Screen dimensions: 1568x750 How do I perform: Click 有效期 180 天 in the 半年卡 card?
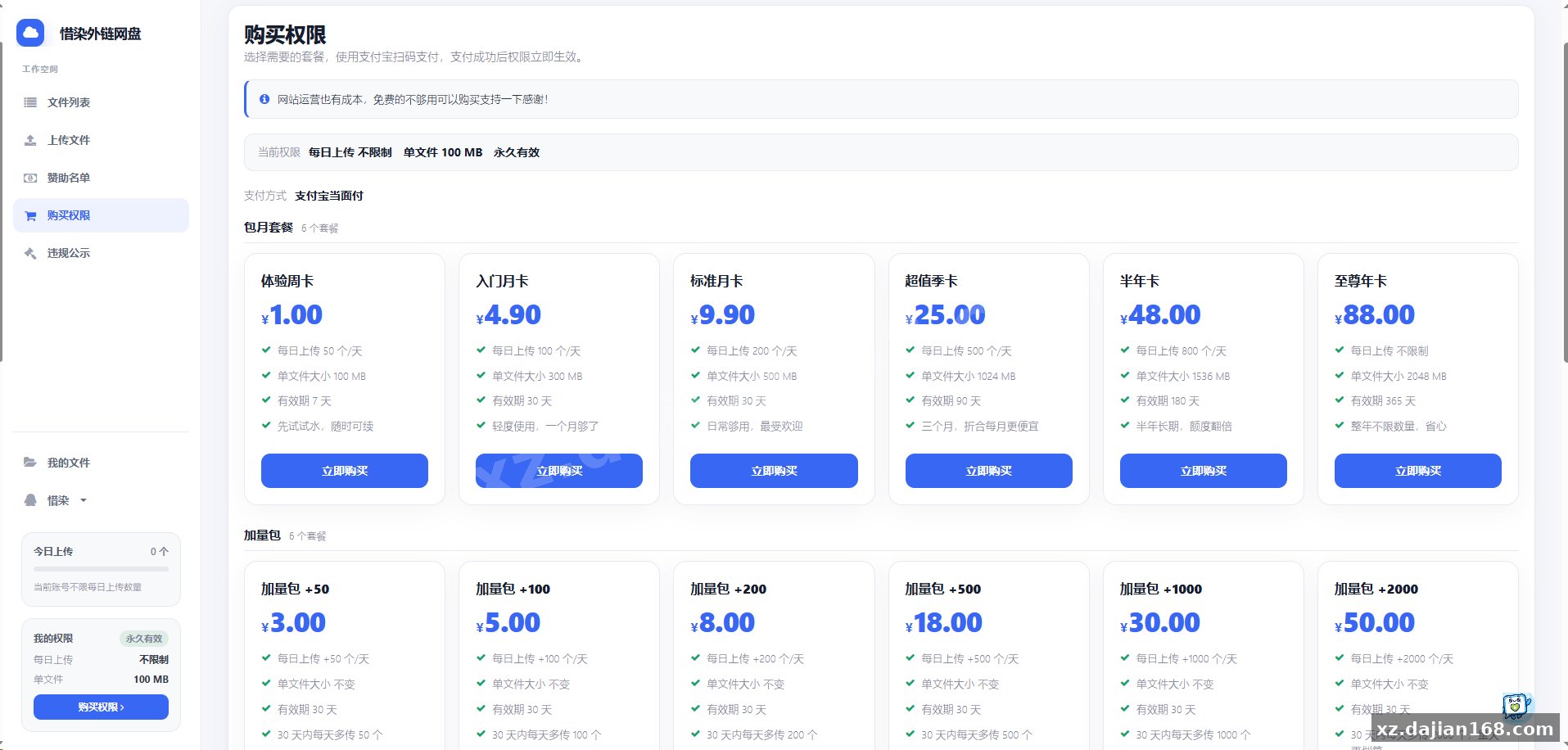click(1168, 401)
